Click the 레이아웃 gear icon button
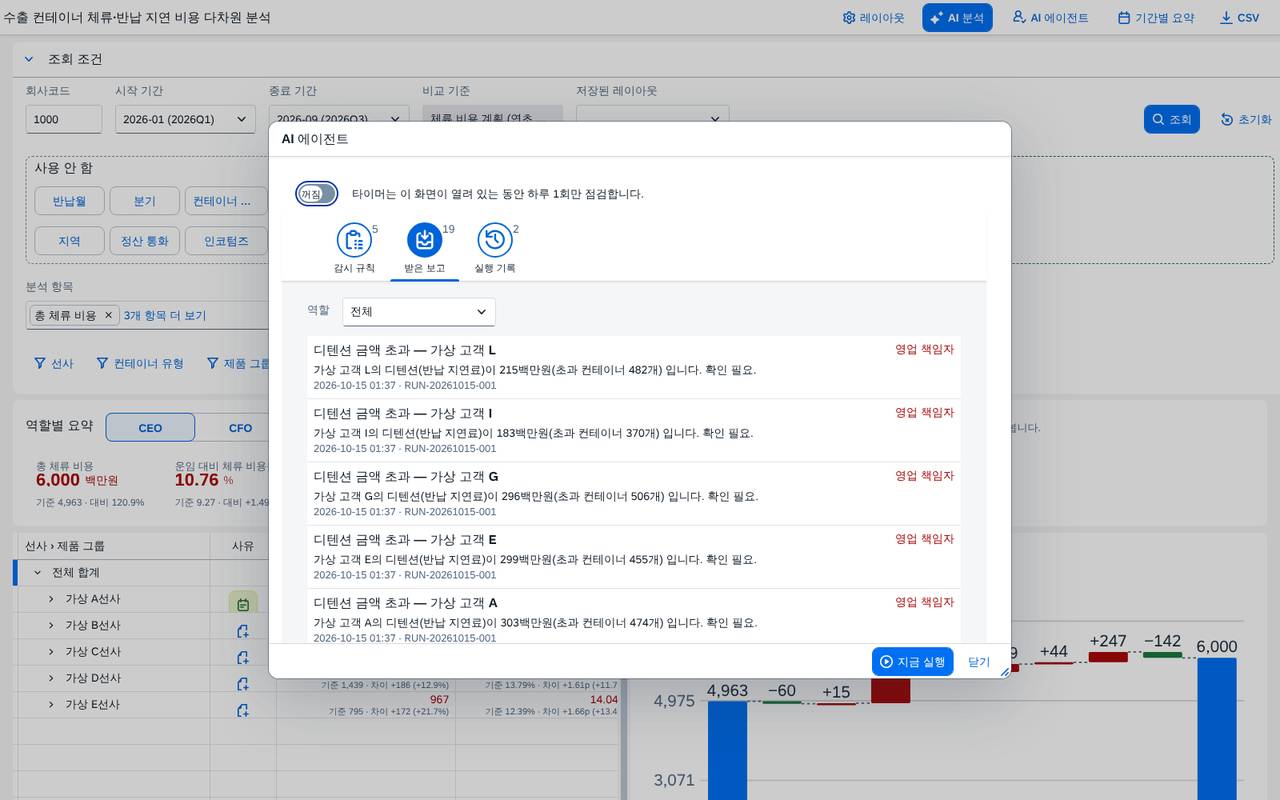Viewport: 1280px width, 800px height. click(x=849, y=18)
